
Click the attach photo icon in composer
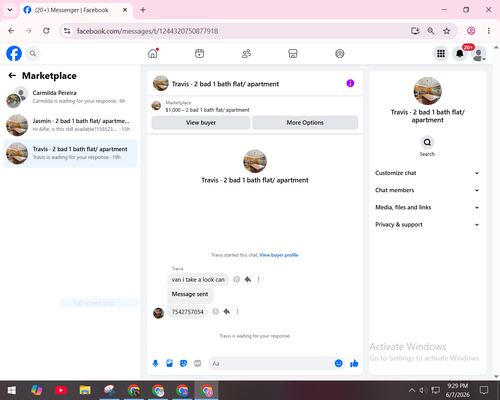tap(170, 363)
